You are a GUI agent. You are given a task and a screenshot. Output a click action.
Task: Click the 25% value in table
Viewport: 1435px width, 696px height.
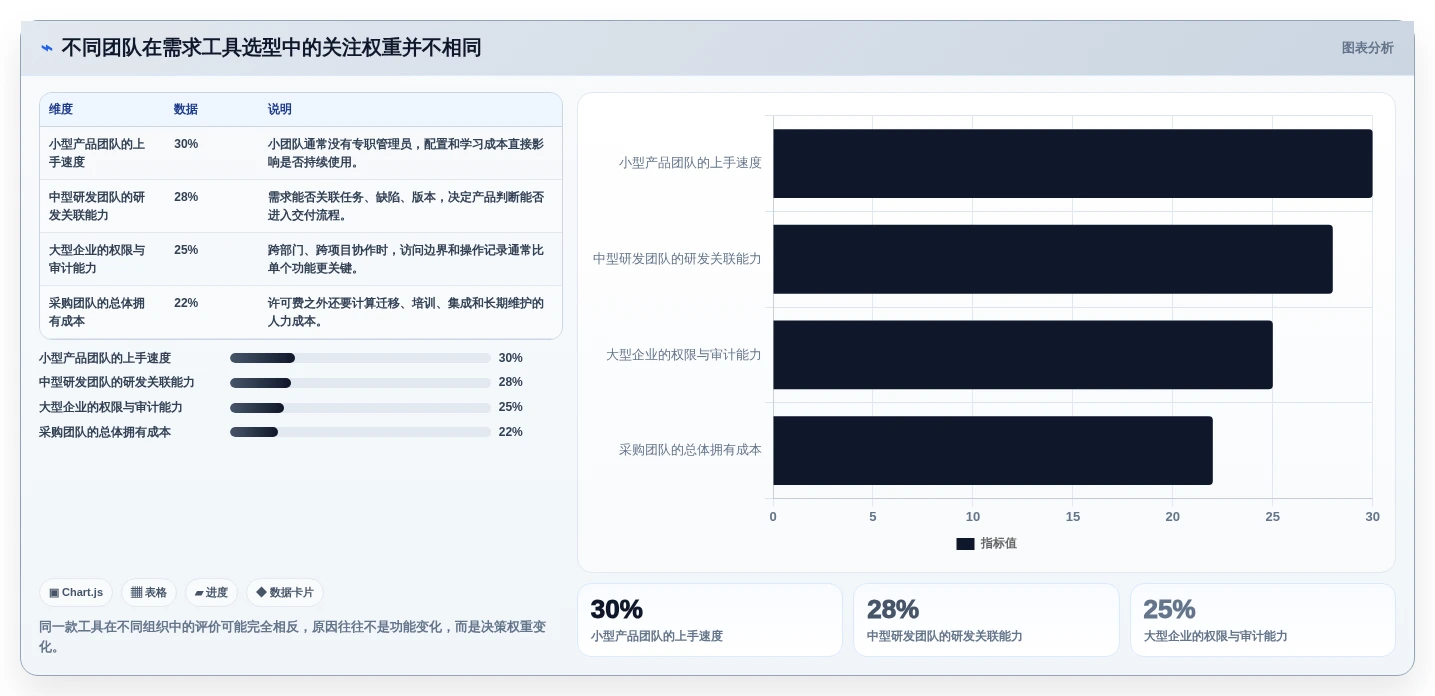click(x=186, y=250)
